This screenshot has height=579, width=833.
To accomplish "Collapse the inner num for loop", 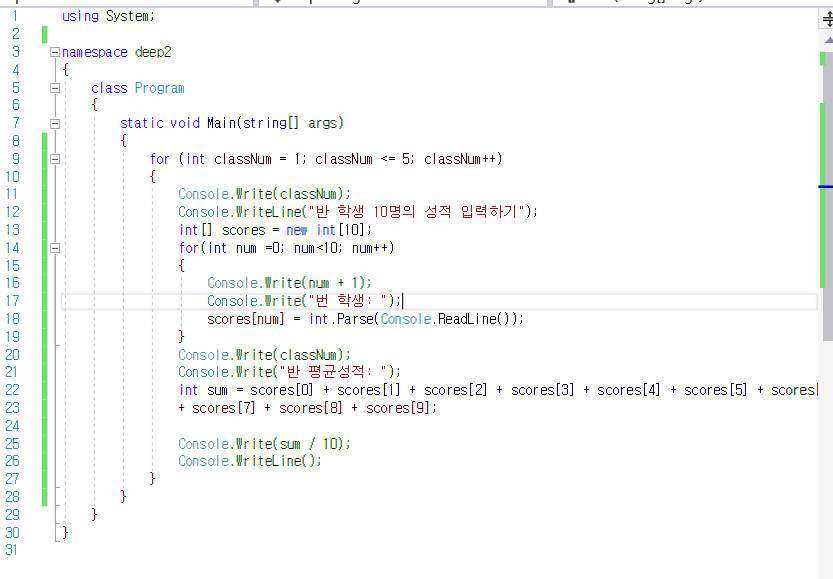I will (55, 248).
